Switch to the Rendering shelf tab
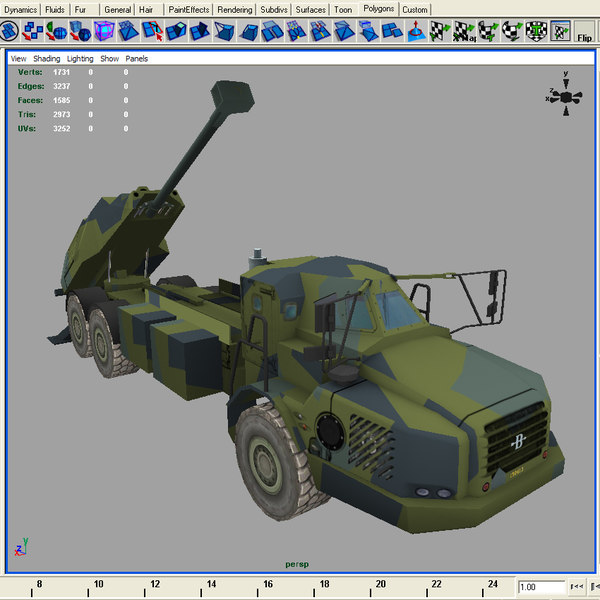600x600 pixels. pos(235,10)
